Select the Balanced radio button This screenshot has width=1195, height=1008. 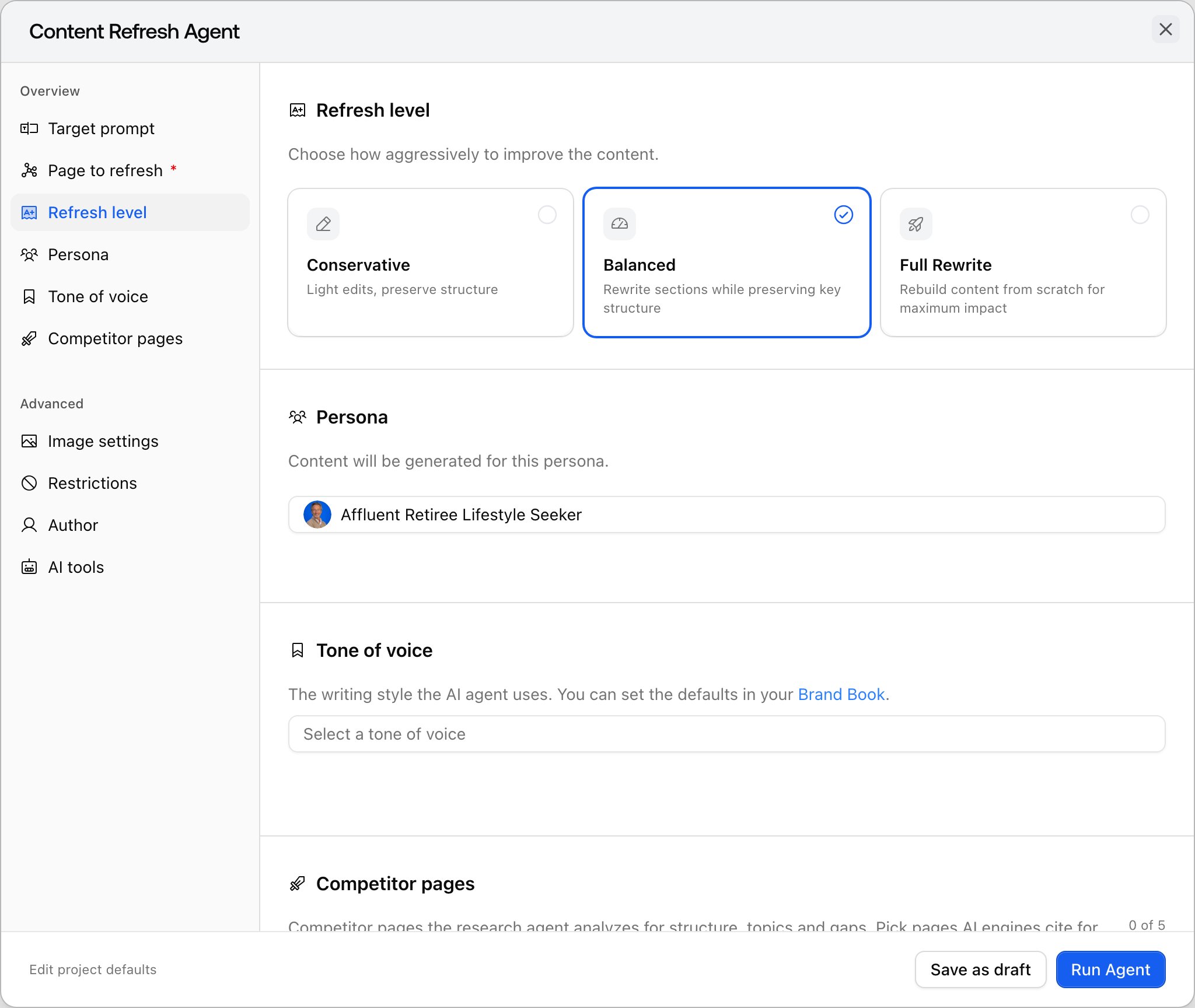pos(844,215)
